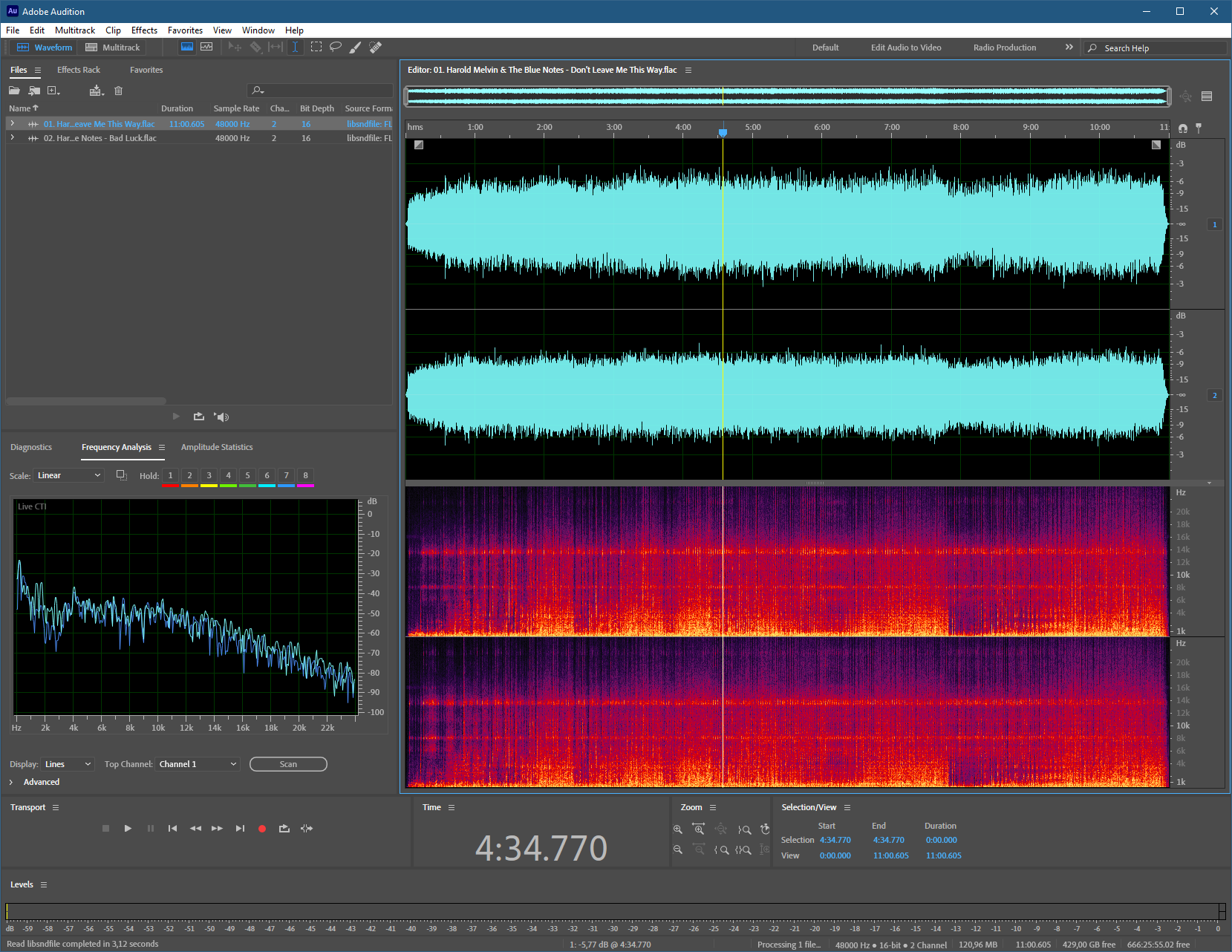This screenshot has width=1232, height=952.
Task: Zoom in on amplitude
Action: click(677, 829)
